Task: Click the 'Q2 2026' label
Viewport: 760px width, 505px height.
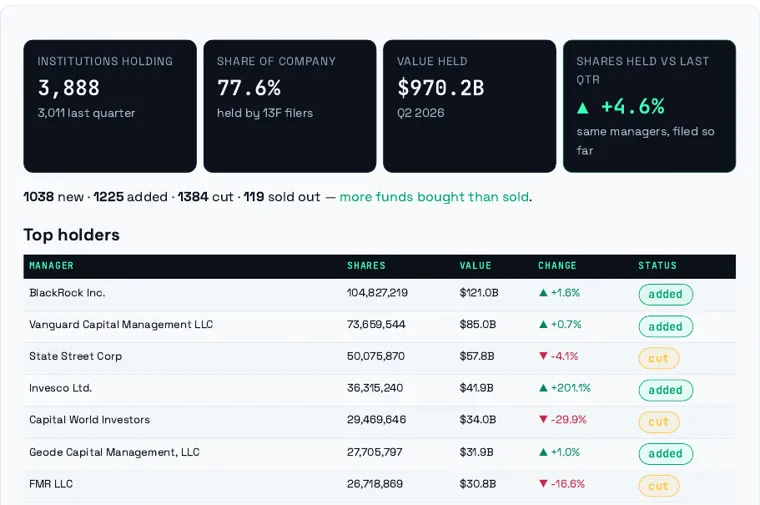Action: [421, 113]
